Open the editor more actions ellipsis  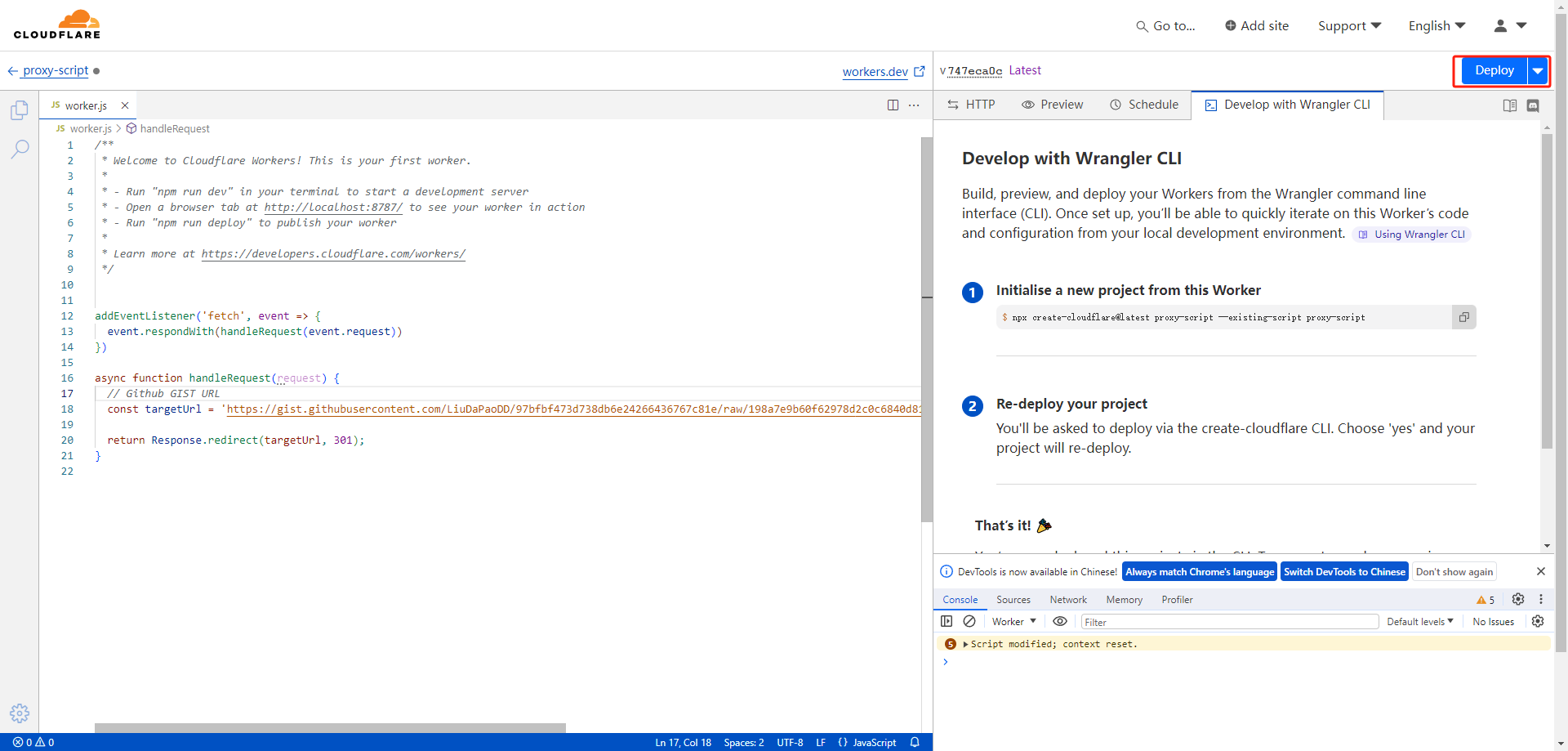(914, 105)
